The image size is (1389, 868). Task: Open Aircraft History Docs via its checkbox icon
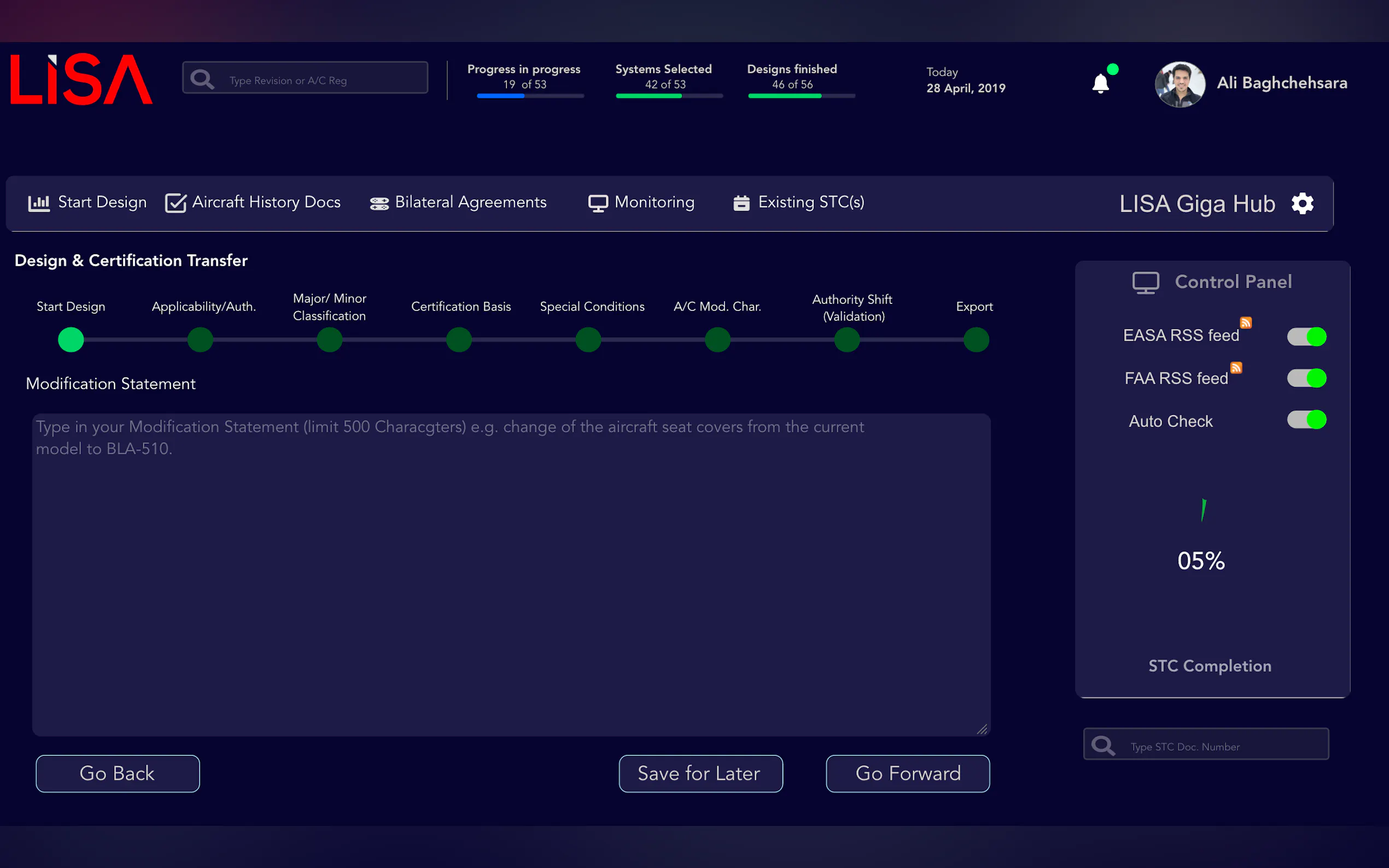(x=175, y=202)
